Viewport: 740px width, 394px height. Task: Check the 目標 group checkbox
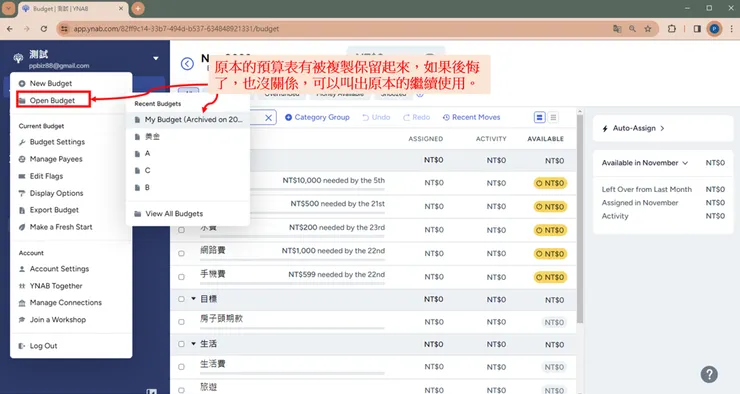point(181,299)
